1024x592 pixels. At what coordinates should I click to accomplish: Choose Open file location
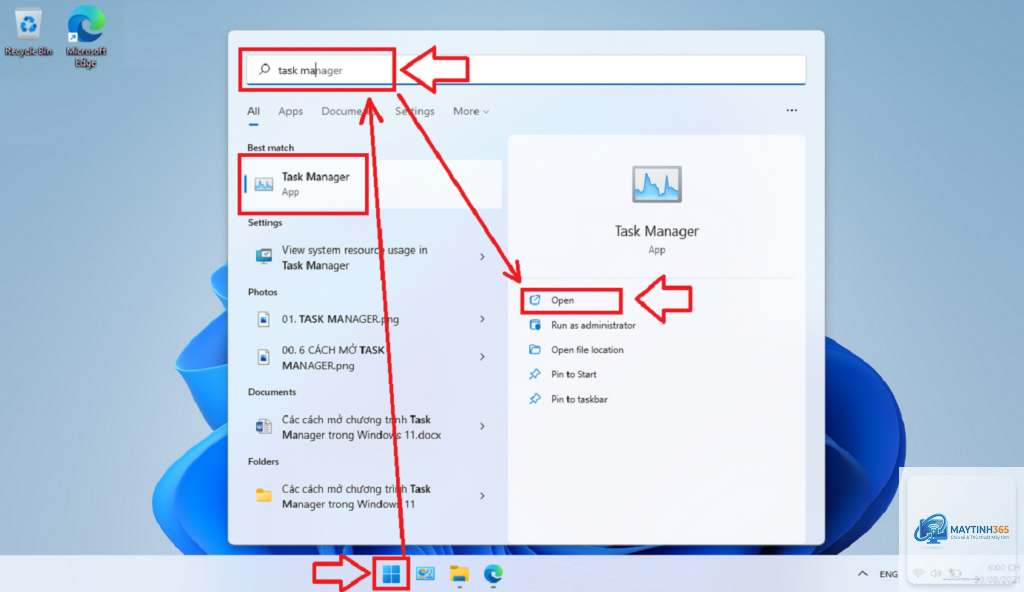click(587, 350)
